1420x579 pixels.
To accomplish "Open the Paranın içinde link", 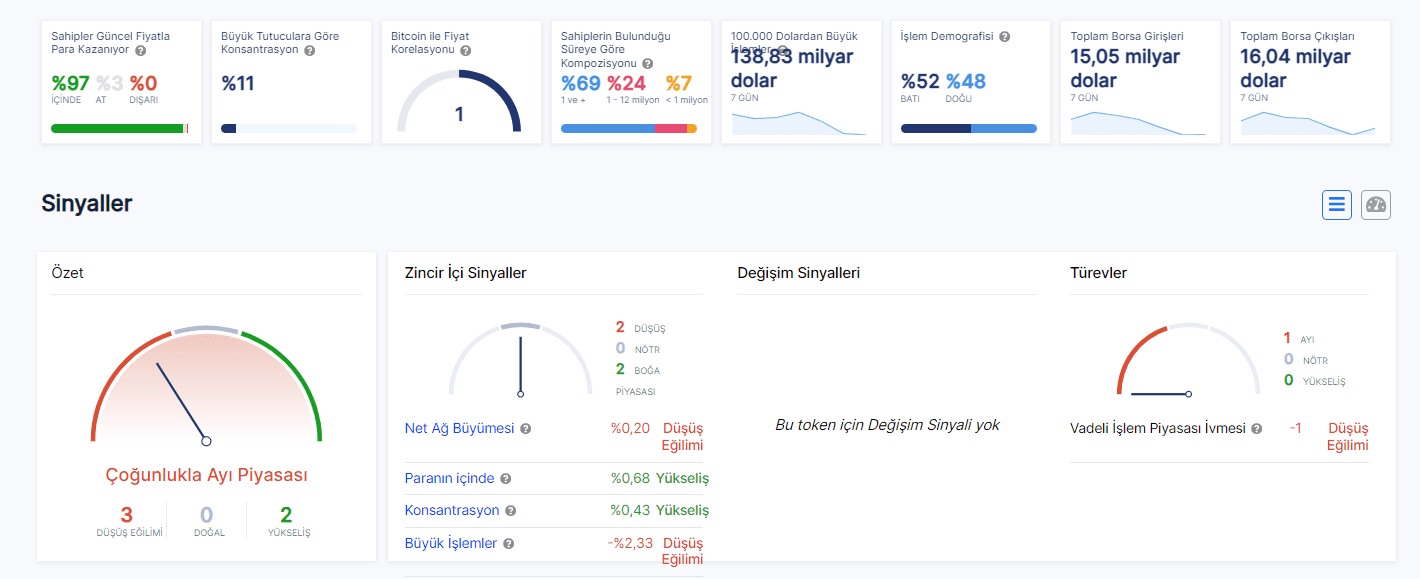I will tap(449, 478).
